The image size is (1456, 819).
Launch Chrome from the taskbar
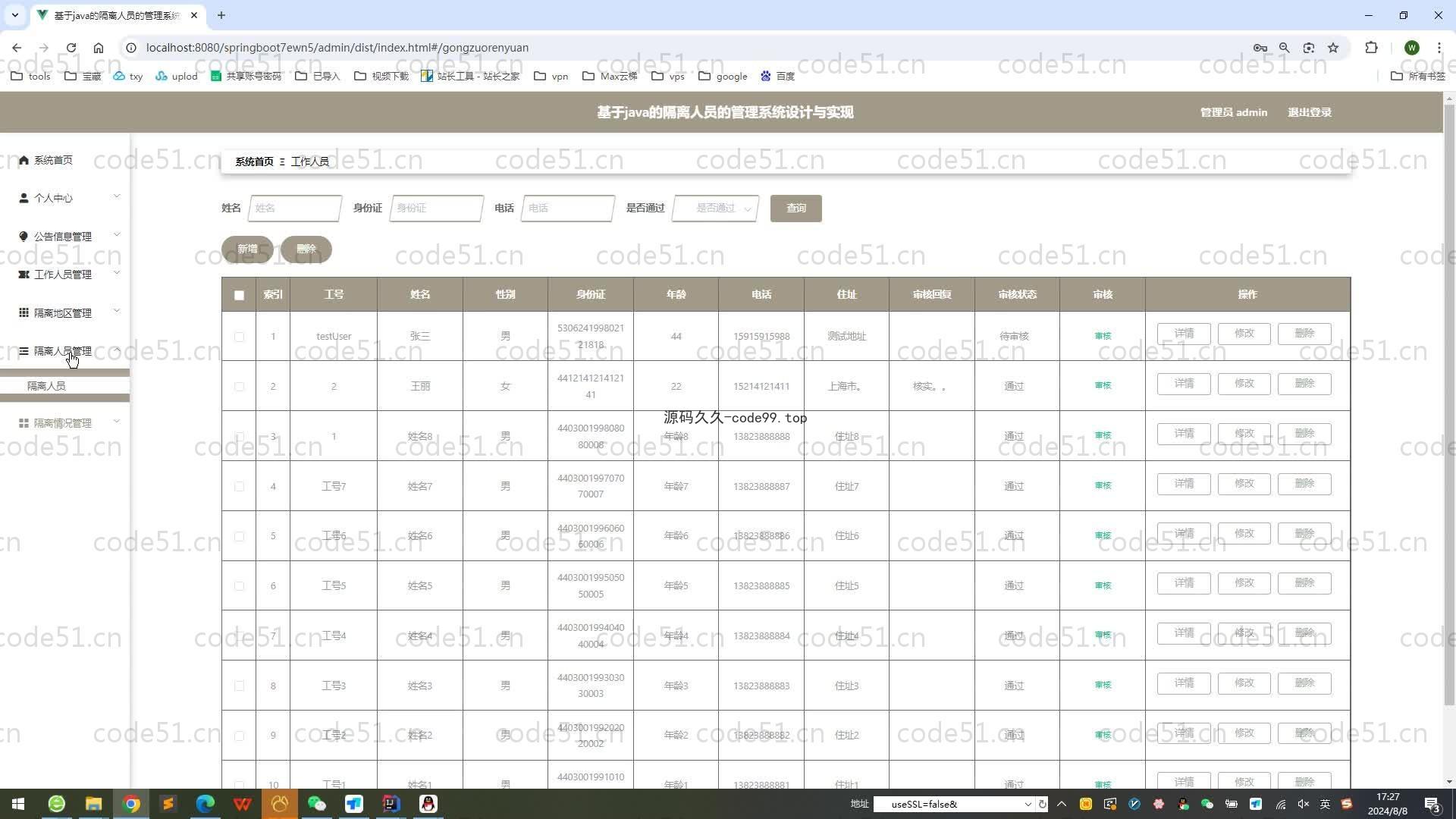point(131,804)
